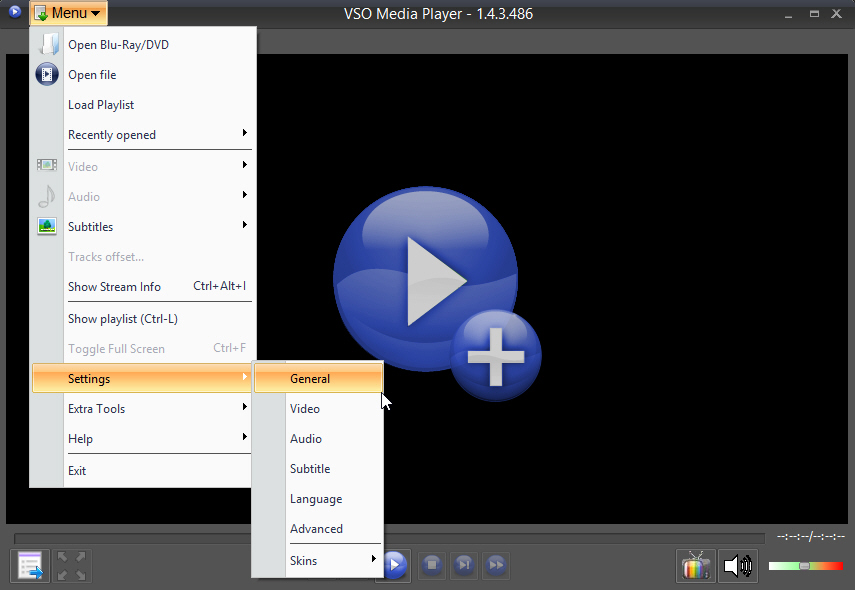The height and width of the screenshot is (590, 855).
Task: Choose Exit from the menu
Action: click(x=143, y=471)
